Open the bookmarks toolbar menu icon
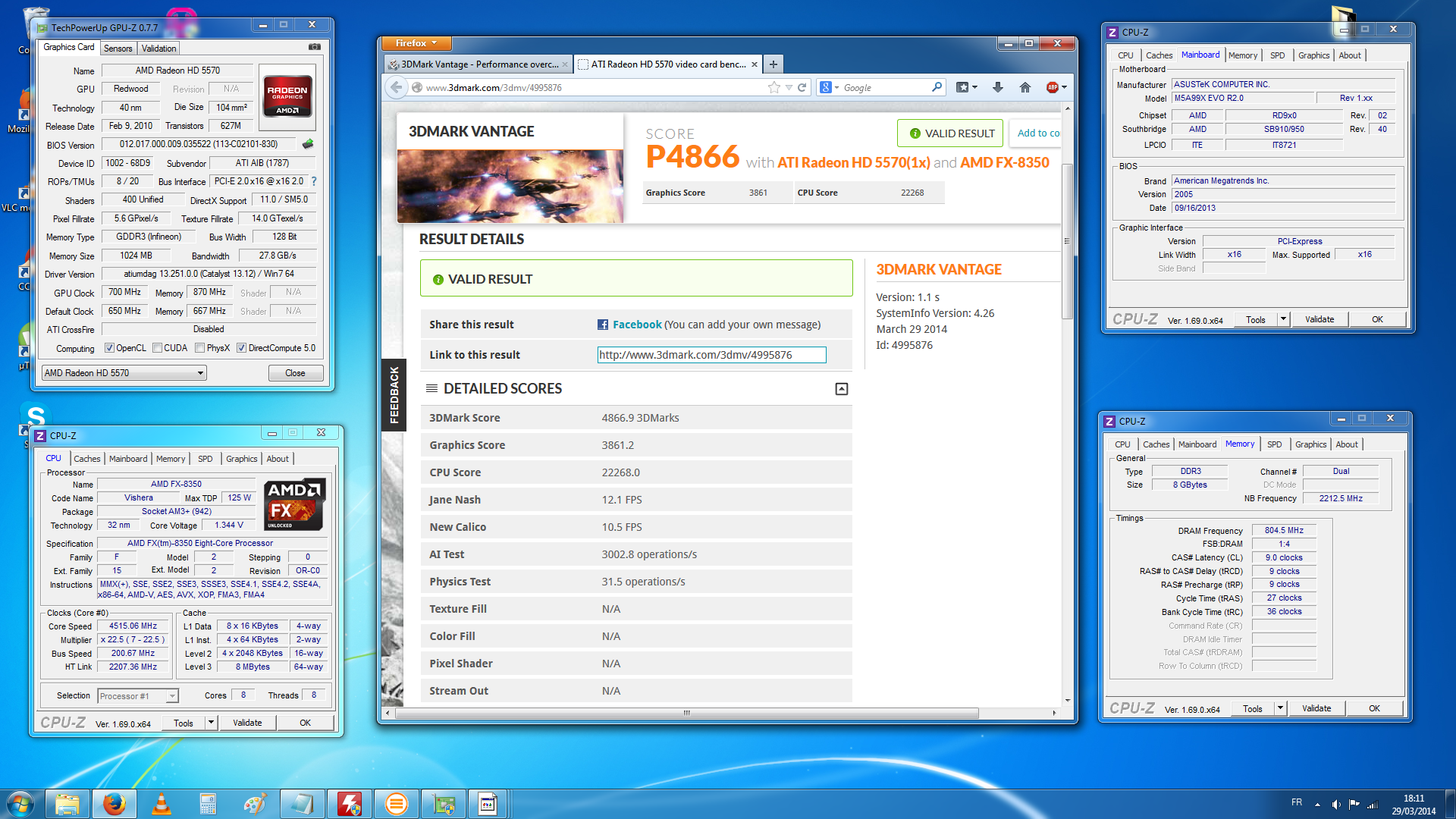Viewport: 1456px width, 819px height. (x=967, y=87)
